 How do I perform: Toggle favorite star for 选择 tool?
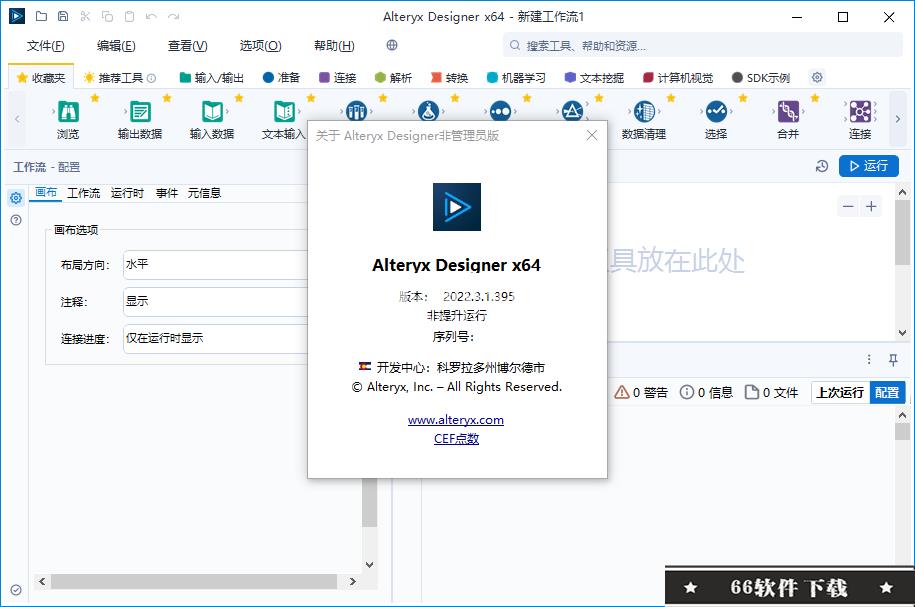(743, 98)
